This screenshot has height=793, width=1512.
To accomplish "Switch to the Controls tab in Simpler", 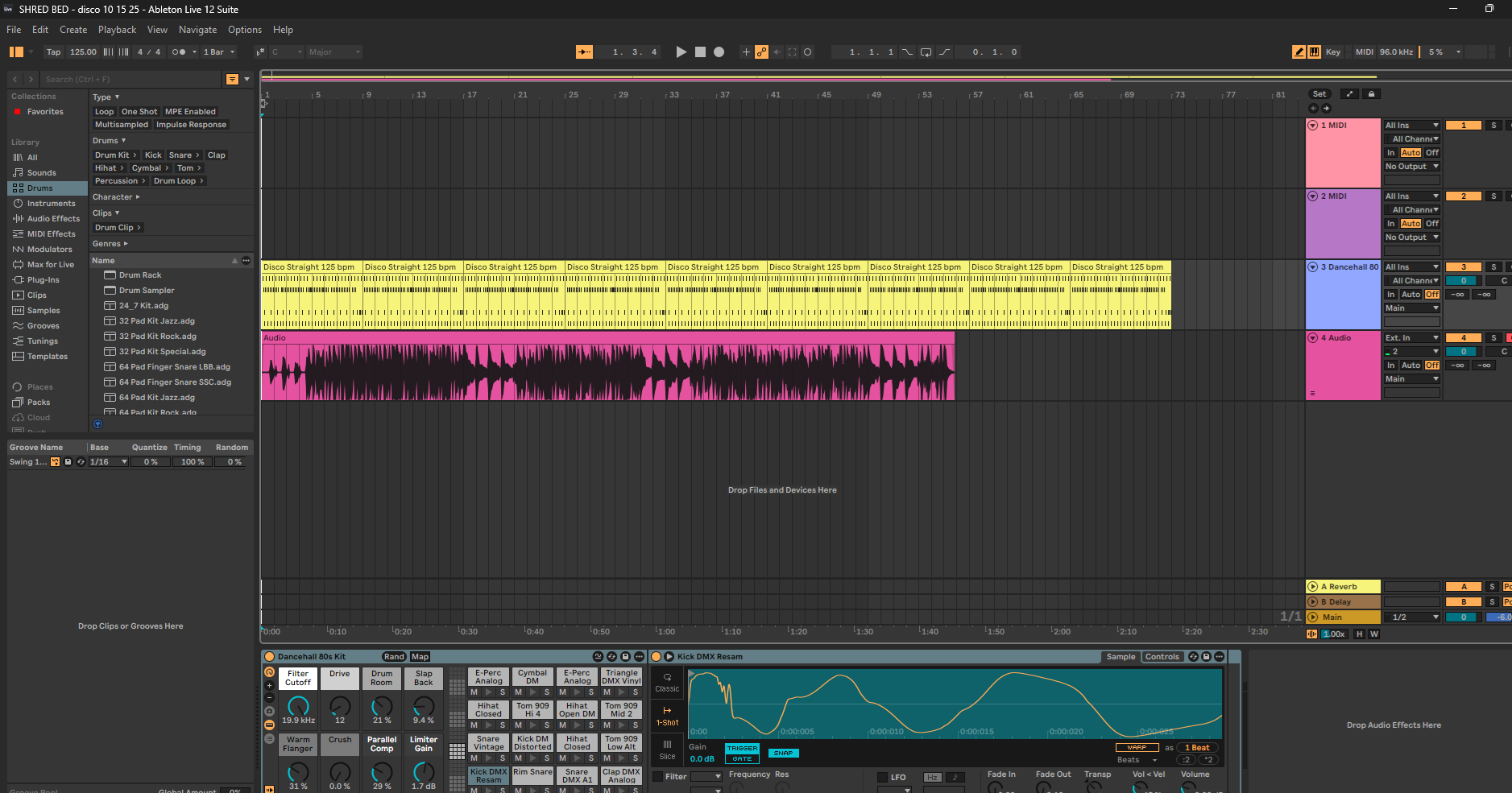I will pyautogui.click(x=1162, y=657).
